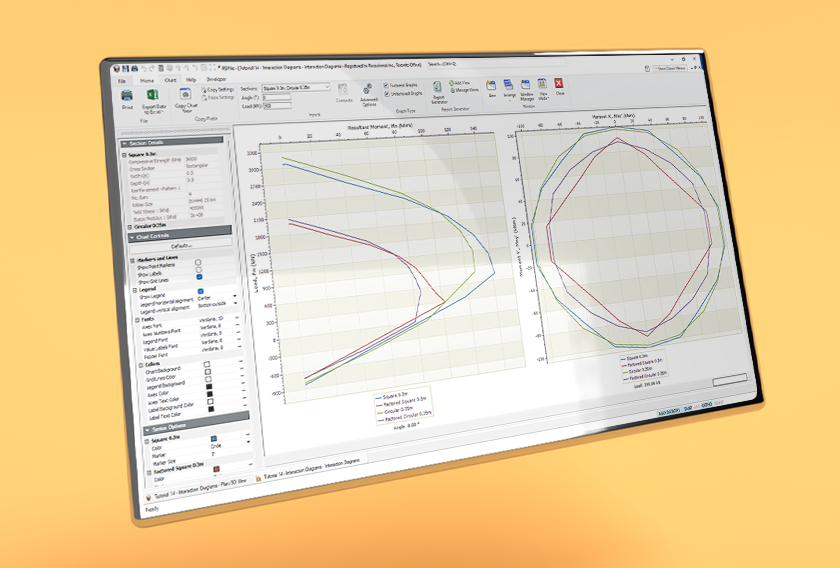Toggle the Factored Graphs checkbox
The height and width of the screenshot is (568, 840).
click(x=386, y=85)
